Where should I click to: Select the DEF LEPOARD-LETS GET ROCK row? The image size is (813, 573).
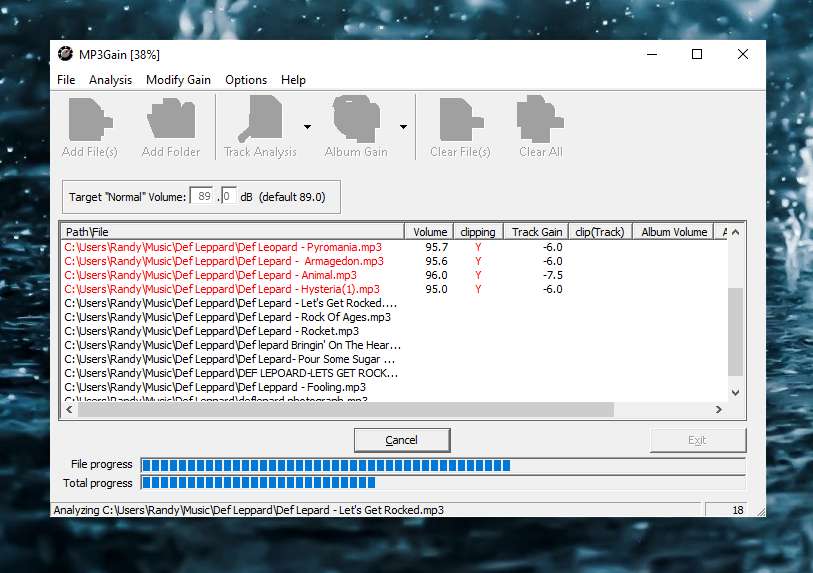pyautogui.click(x=395, y=373)
